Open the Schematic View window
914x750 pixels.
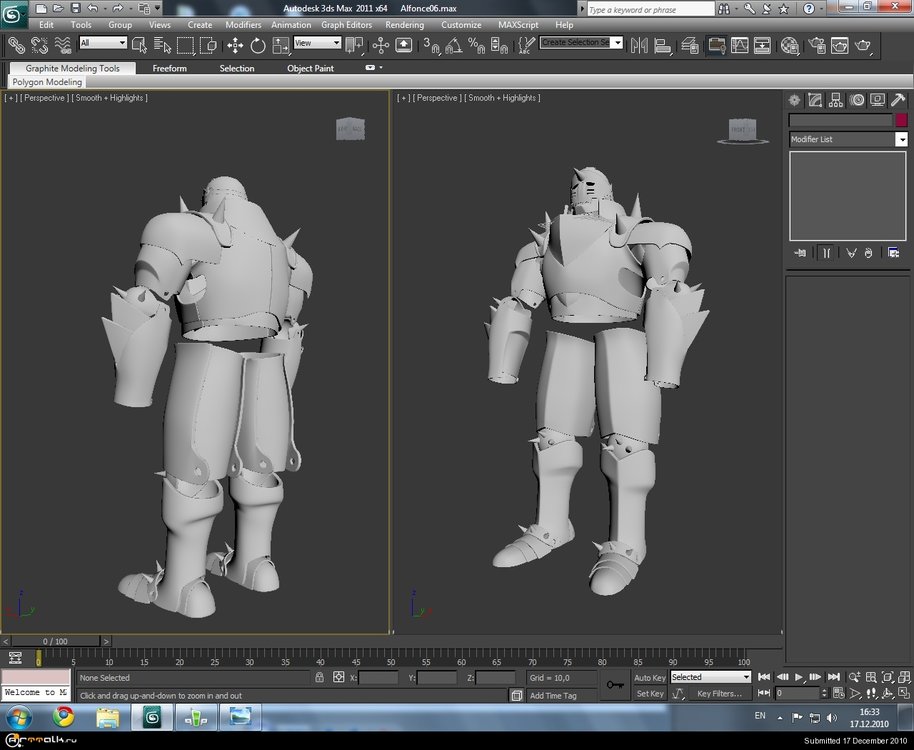pos(762,45)
